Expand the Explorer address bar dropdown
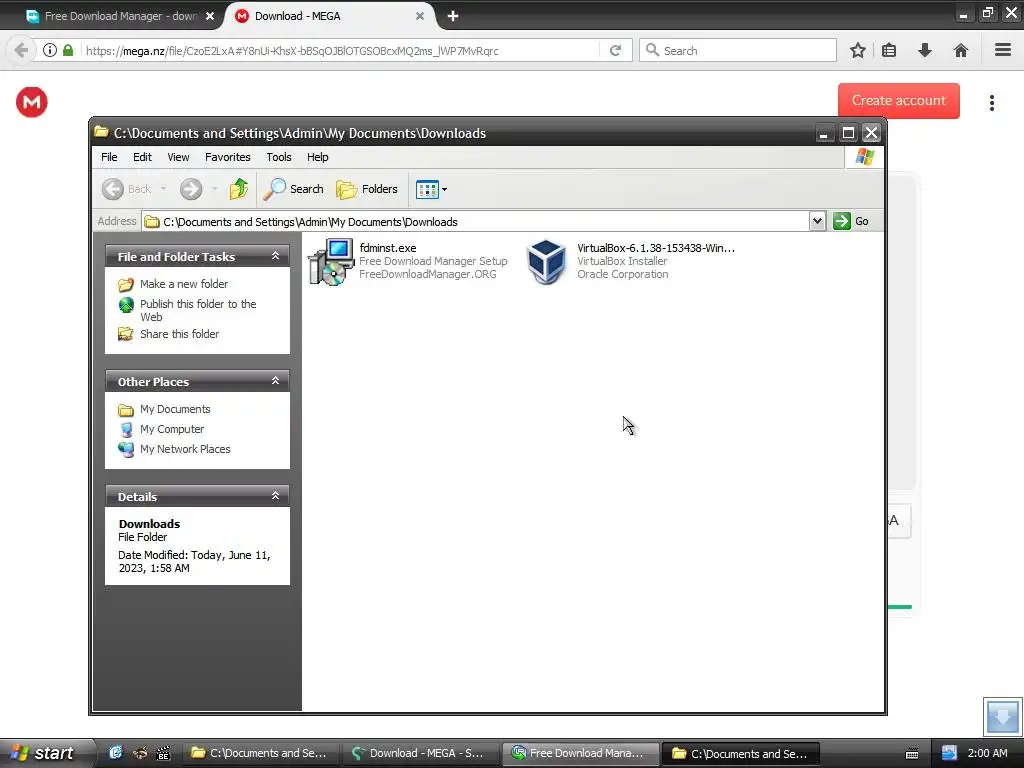 pyautogui.click(x=817, y=221)
